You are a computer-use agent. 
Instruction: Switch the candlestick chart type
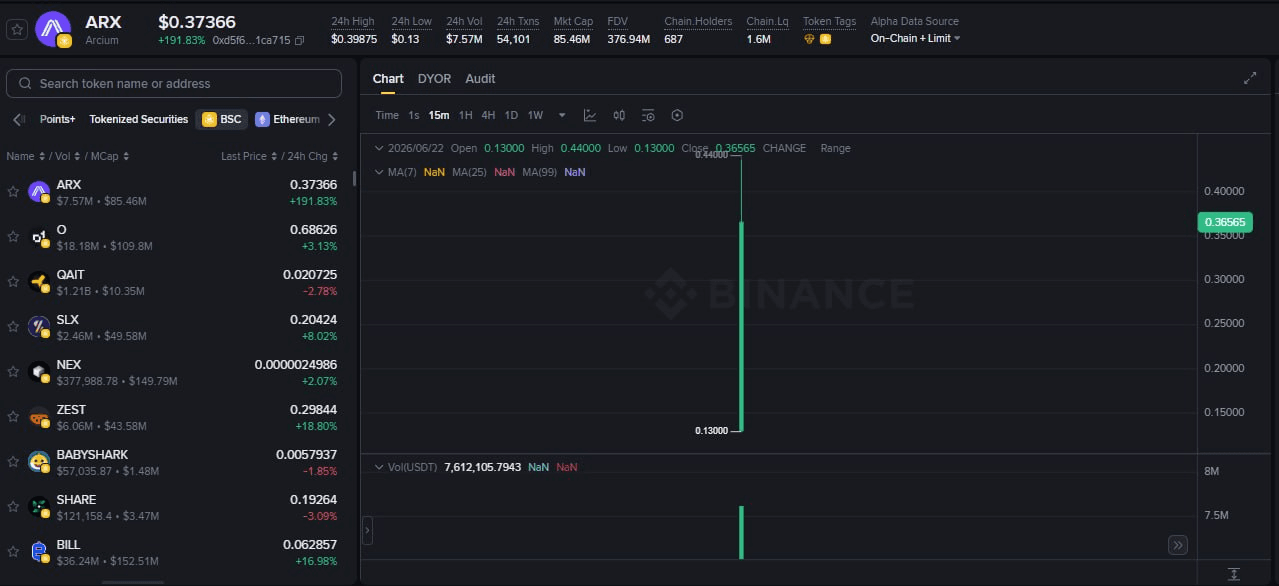tap(619, 115)
